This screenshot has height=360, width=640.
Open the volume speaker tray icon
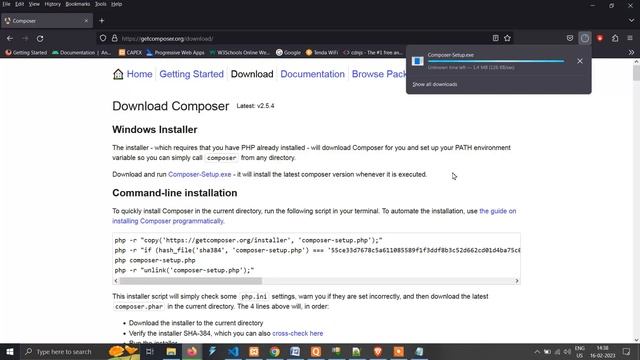[567, 352]
